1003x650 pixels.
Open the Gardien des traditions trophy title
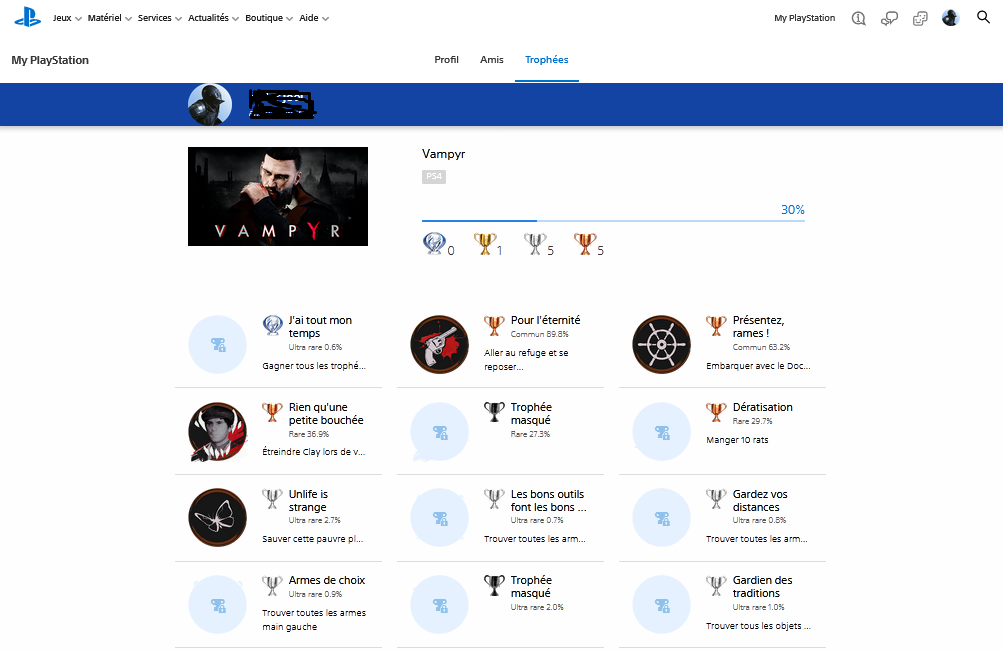[x=762, y=587]
